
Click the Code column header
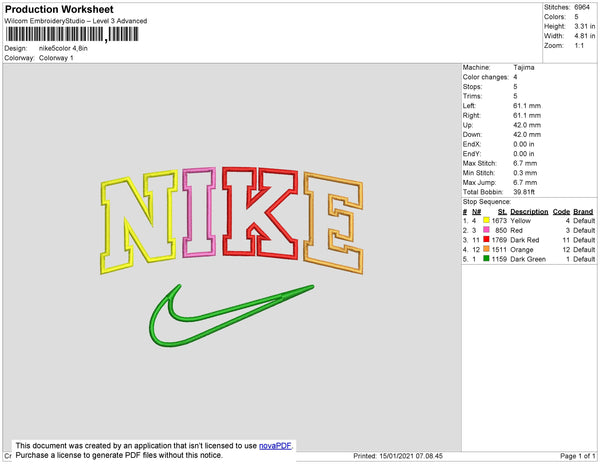(561, 212)
